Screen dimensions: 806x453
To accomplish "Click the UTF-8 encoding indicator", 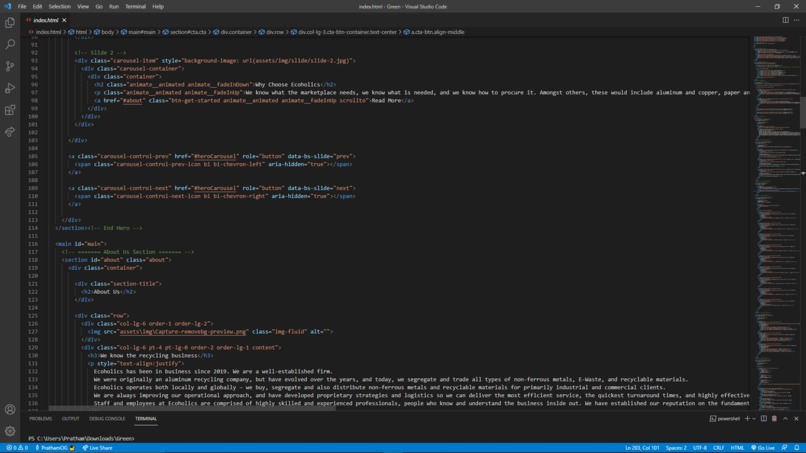I will pyautogui.click(x=700, y=448).
